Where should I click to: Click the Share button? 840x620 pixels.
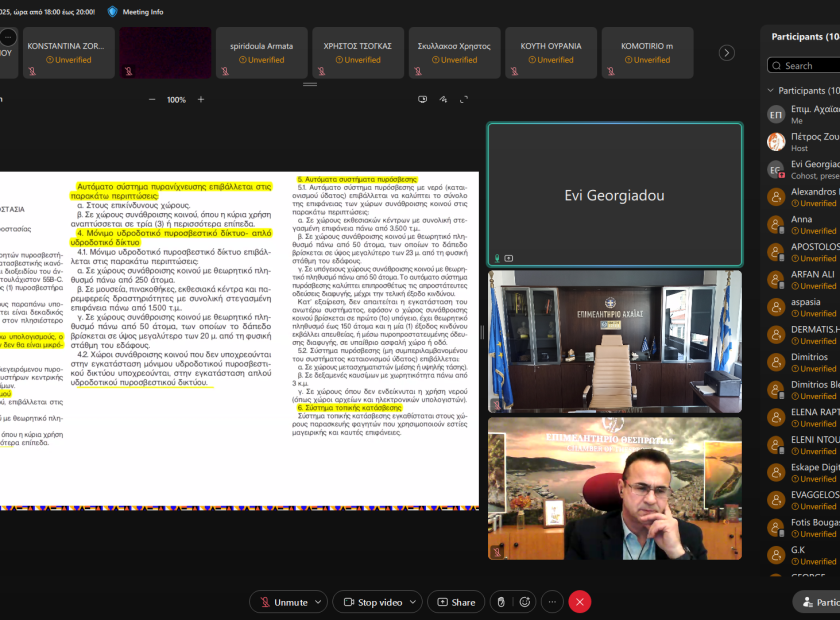click(456, 602)
